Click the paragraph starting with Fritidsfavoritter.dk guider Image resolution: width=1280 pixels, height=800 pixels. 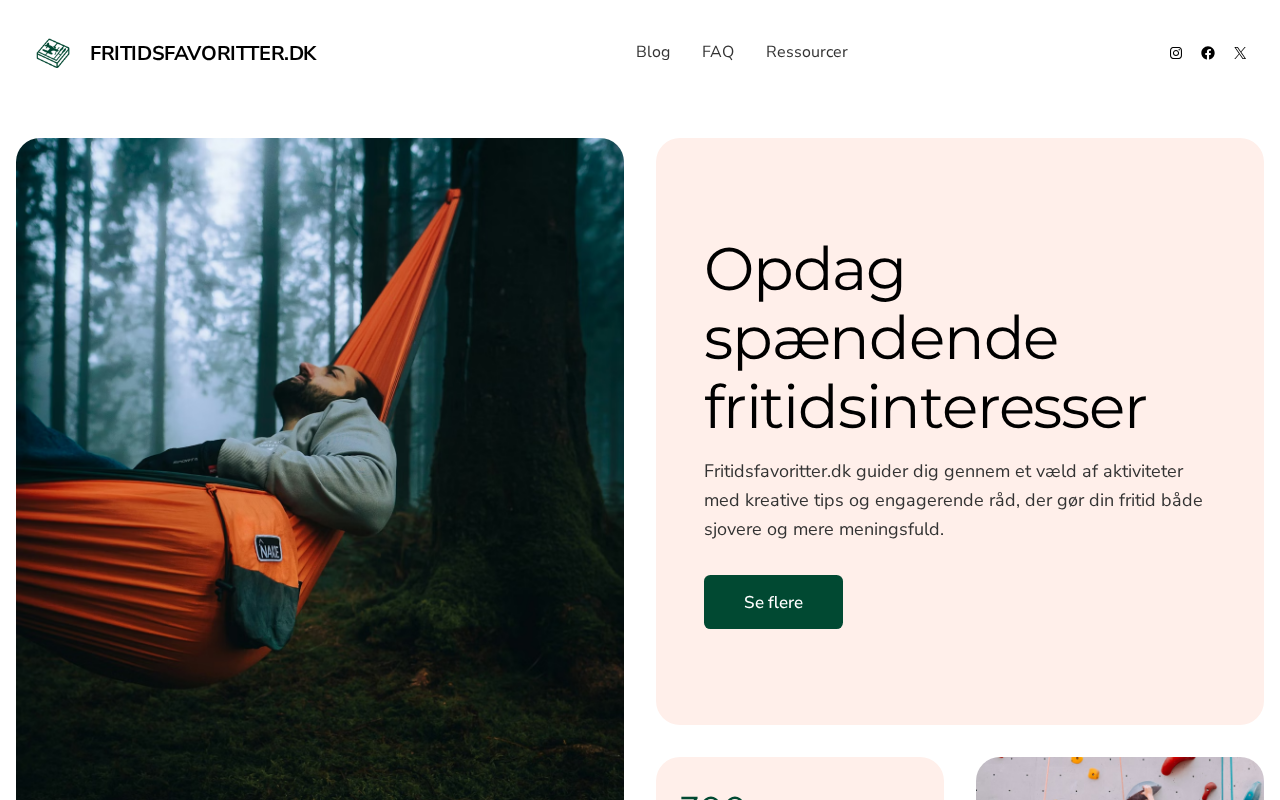tap(953, 500)
